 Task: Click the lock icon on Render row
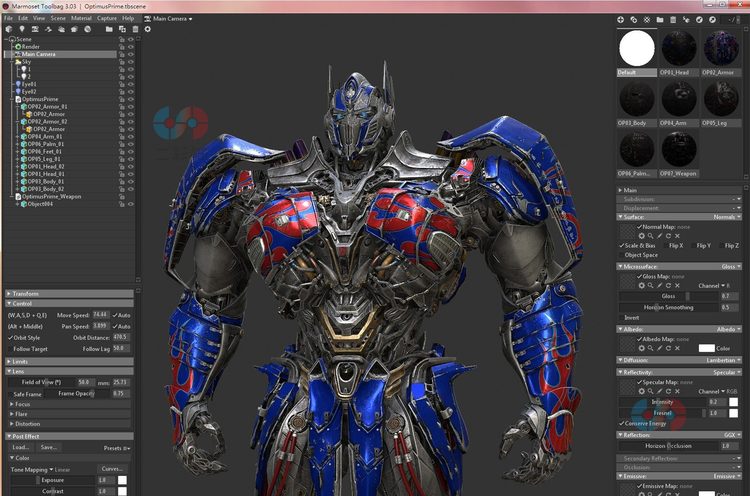(x=122, y=47)
